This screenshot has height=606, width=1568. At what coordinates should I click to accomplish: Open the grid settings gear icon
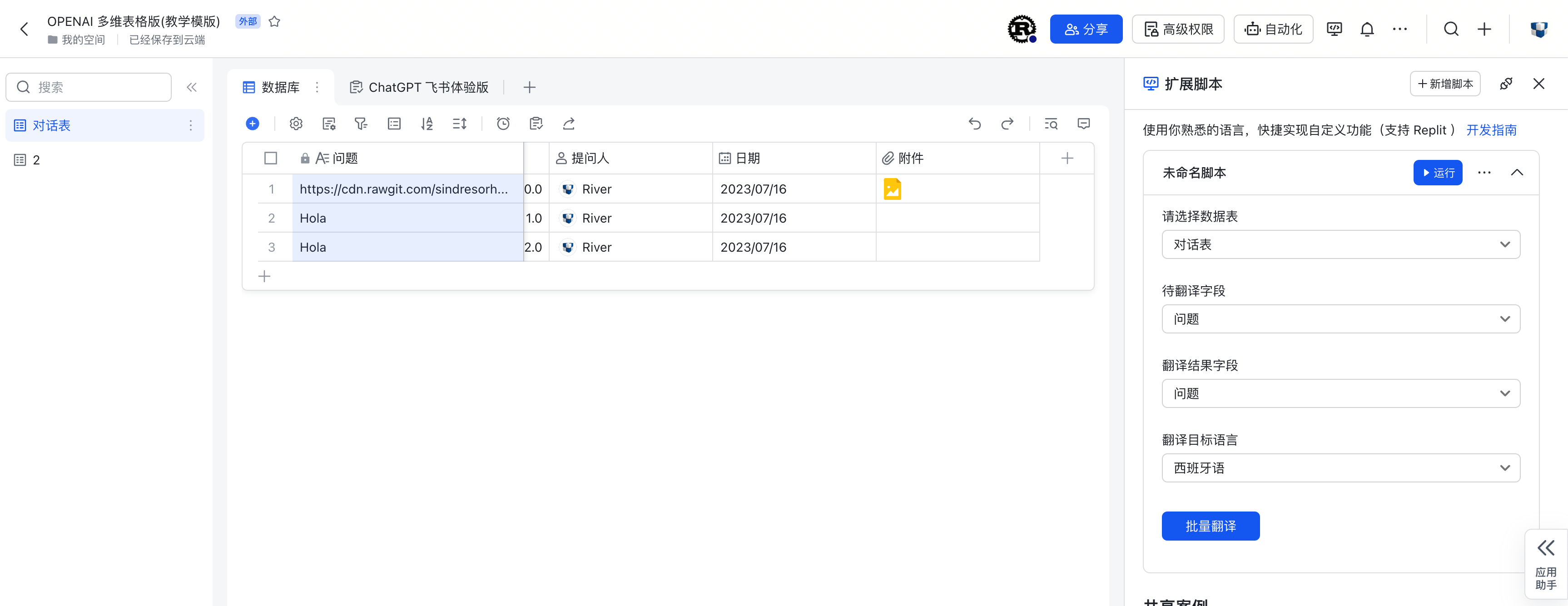[296, 123]
